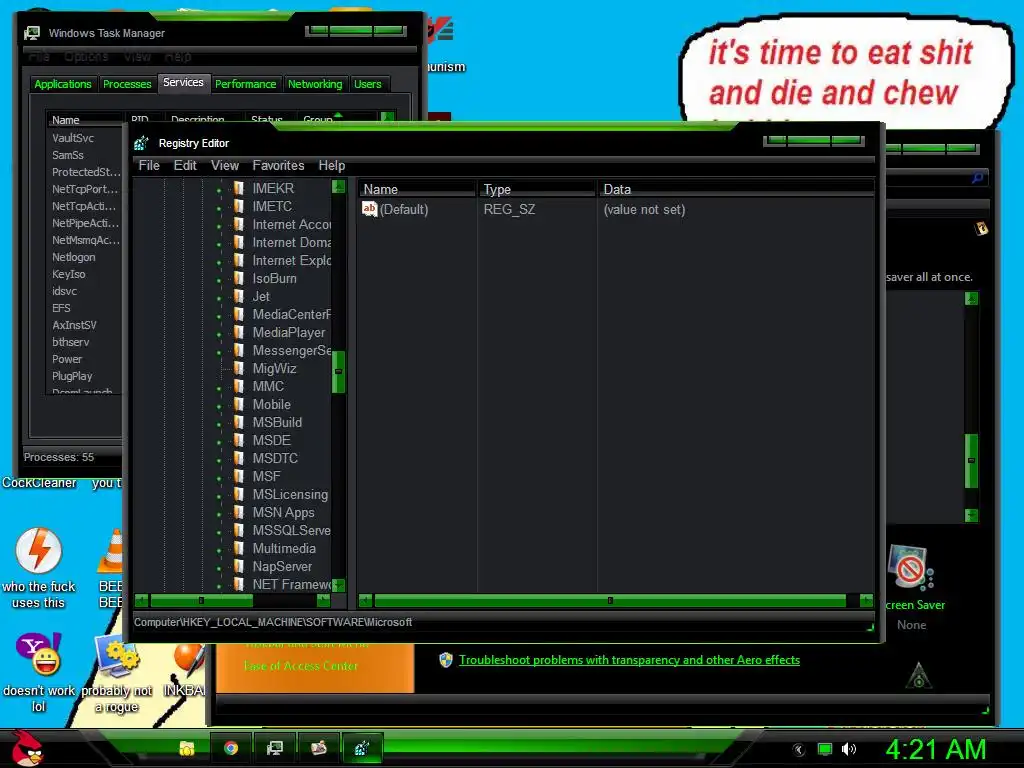Screen dimensions: 1024x768
Task: Switch to Performance tab in Task Manager
Action: click(246, 84)
